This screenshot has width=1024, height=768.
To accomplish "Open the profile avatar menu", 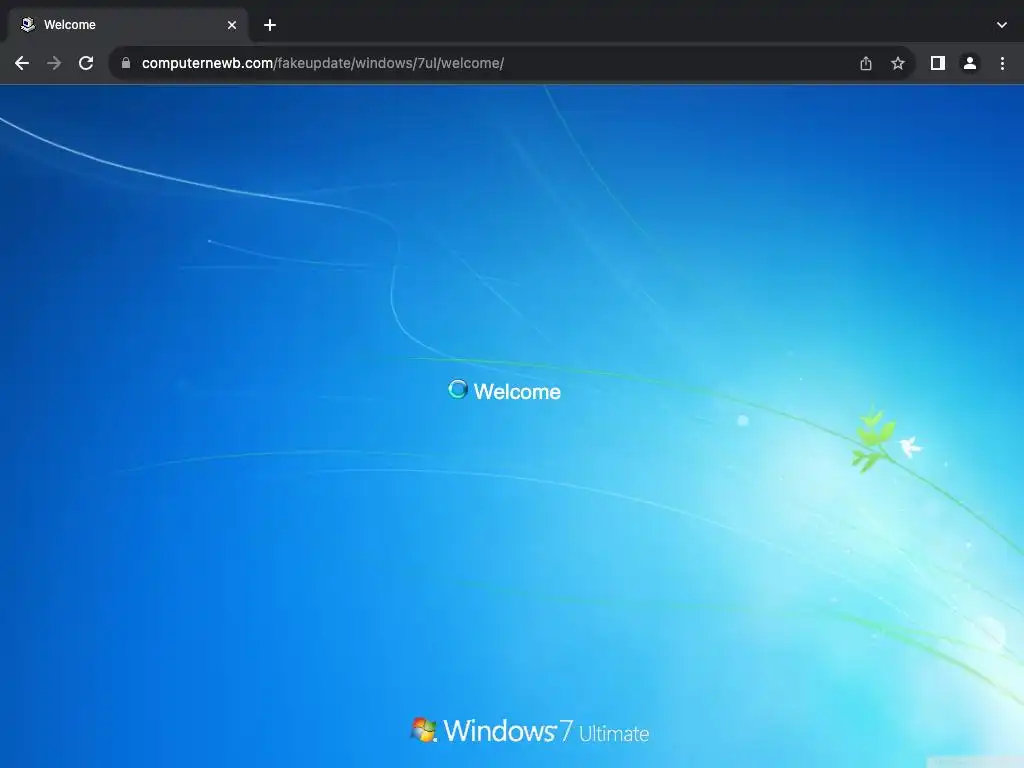I will tap(970, 63).
